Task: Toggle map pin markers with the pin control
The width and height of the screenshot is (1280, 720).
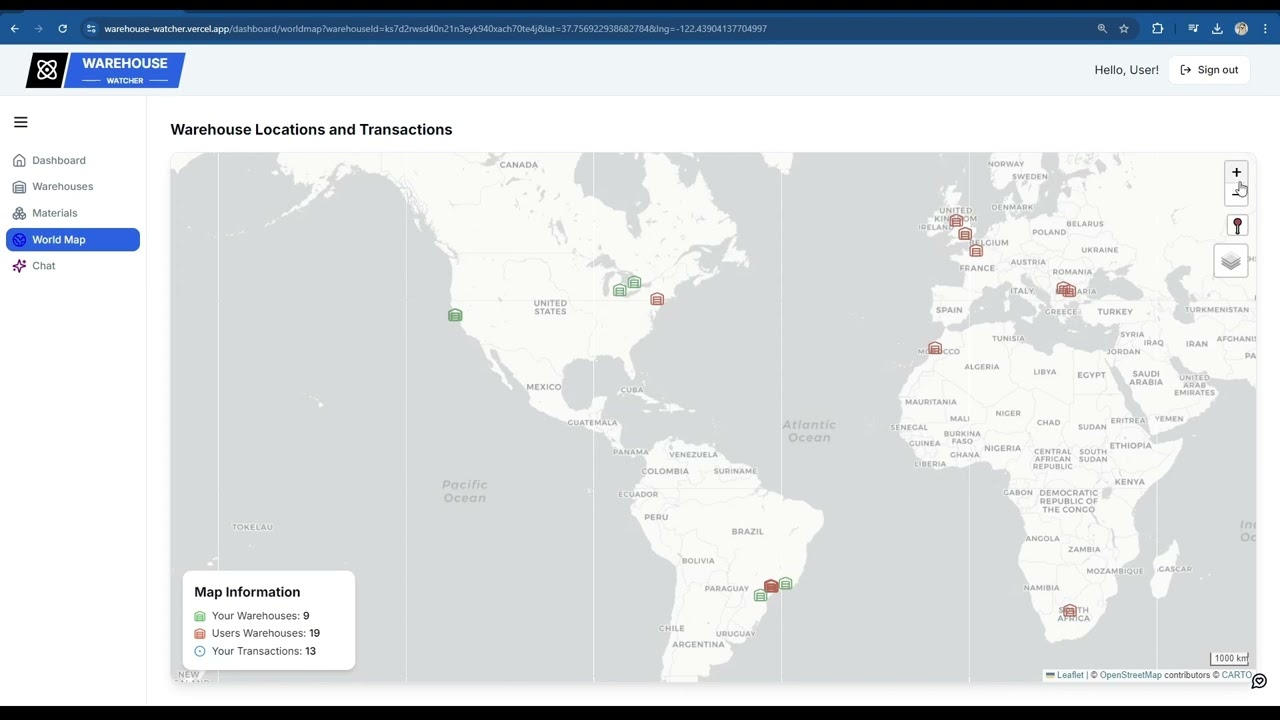Action: click(1237, 225)
